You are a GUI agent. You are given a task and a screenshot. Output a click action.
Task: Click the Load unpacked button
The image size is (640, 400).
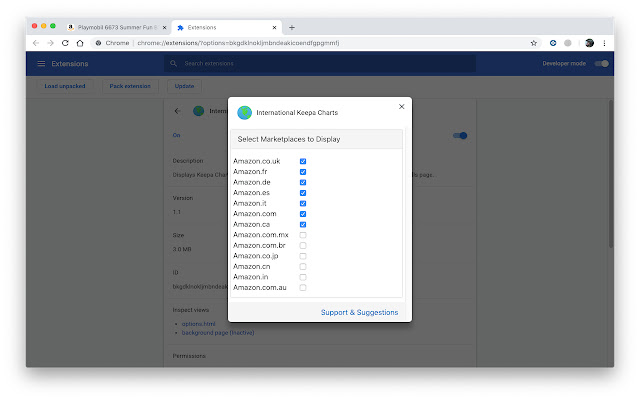pos(65,86)
